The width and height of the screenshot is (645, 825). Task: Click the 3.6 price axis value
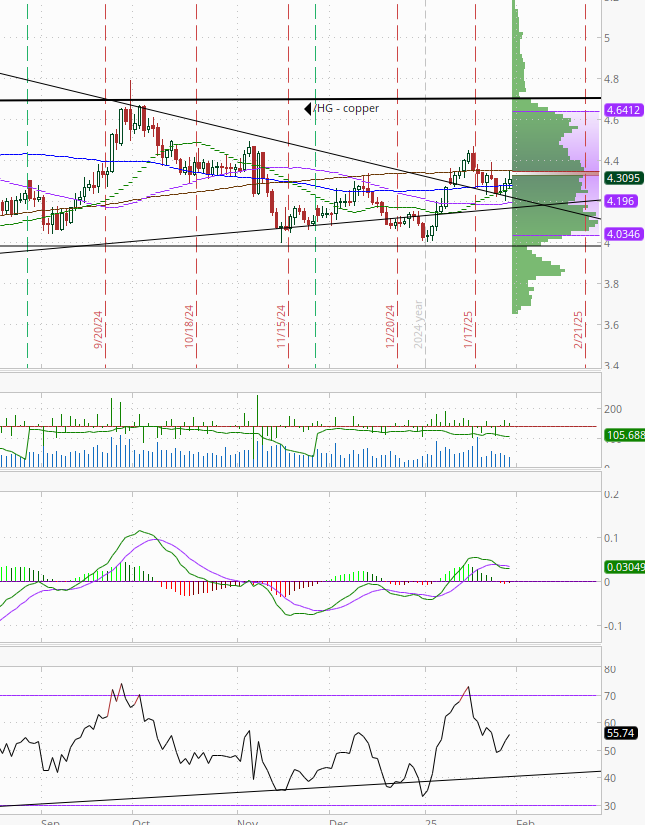(611, 325)
